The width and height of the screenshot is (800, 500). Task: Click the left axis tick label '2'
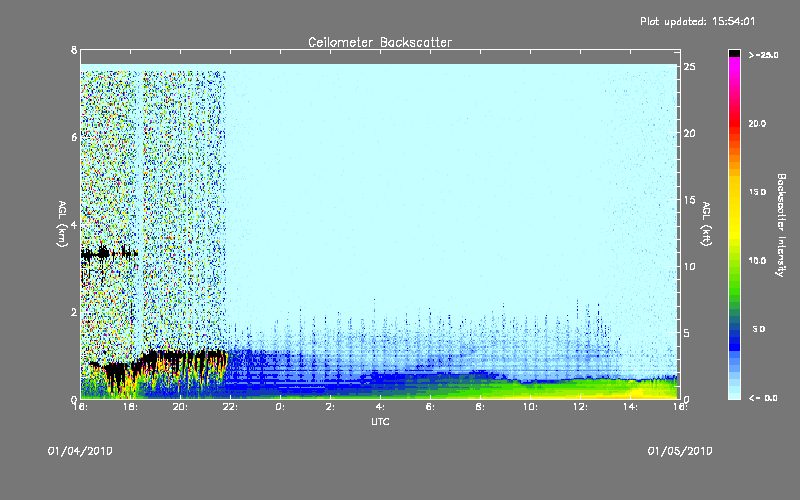[x=74, y=312]
